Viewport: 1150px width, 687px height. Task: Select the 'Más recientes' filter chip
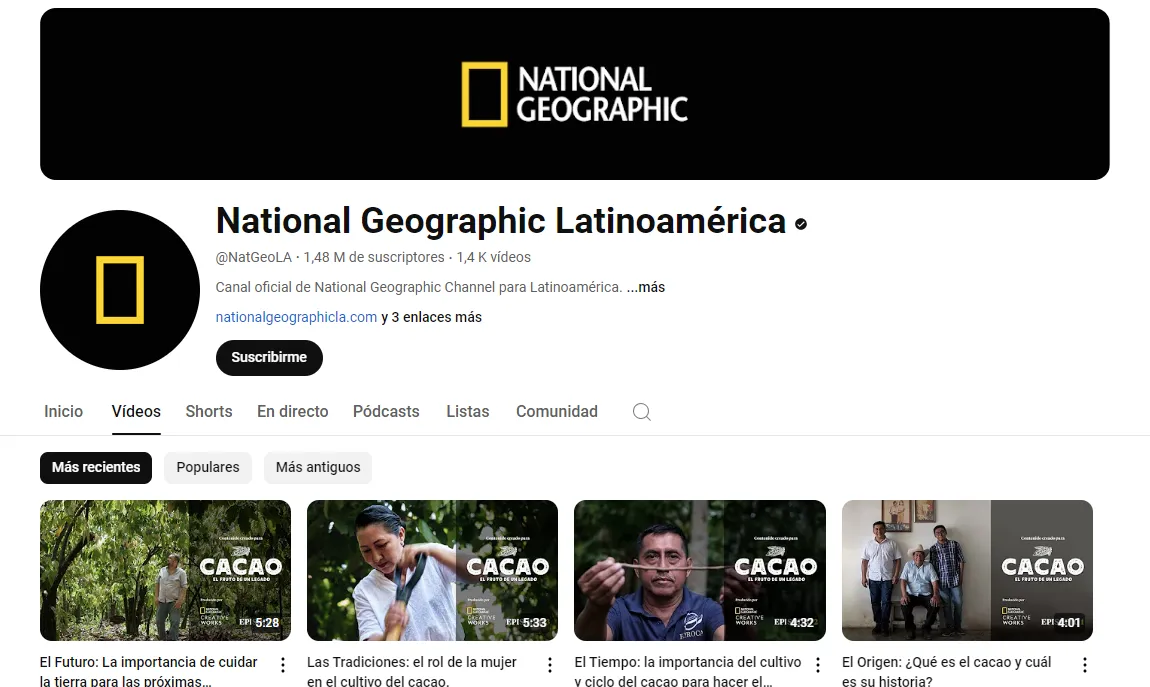pyautogui.click(x=96, y=467)
